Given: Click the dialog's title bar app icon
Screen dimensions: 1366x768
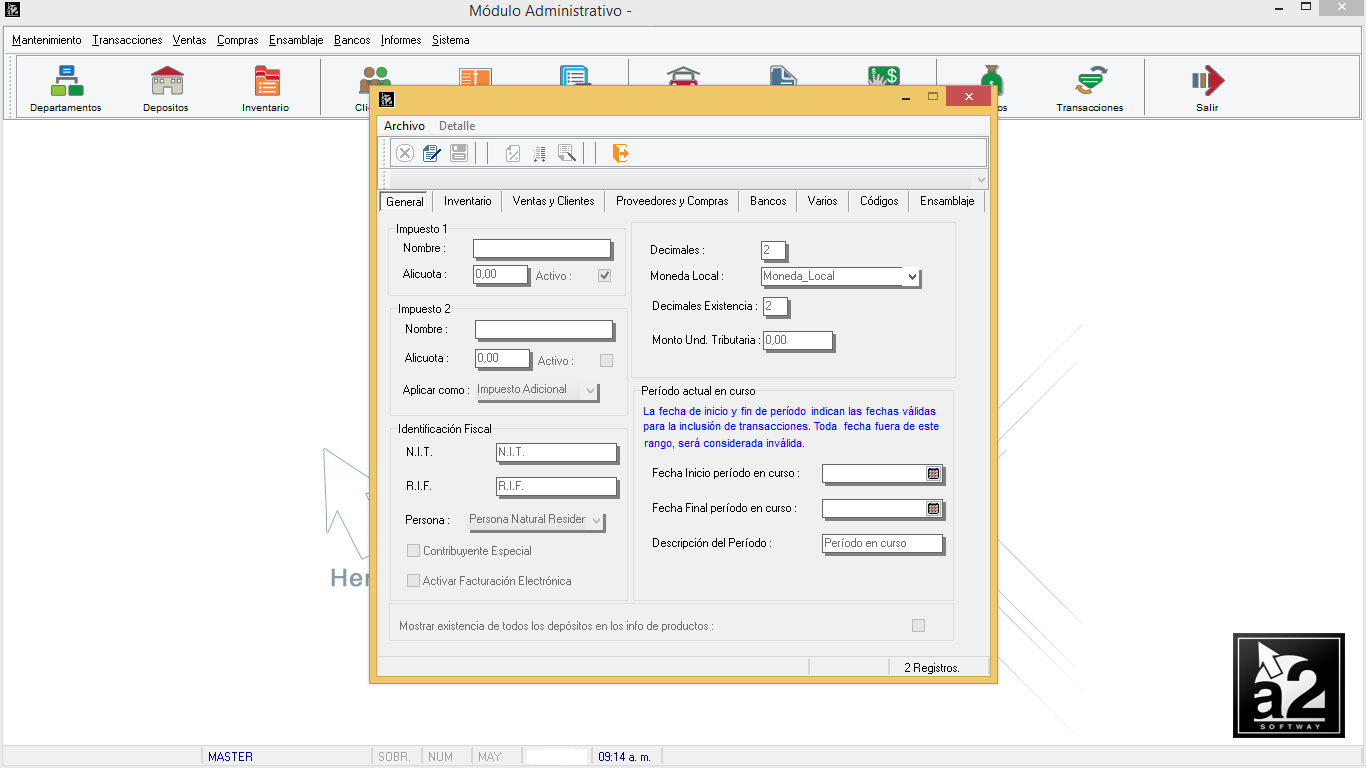Looking at the screenshot, I should pos(387,98).
